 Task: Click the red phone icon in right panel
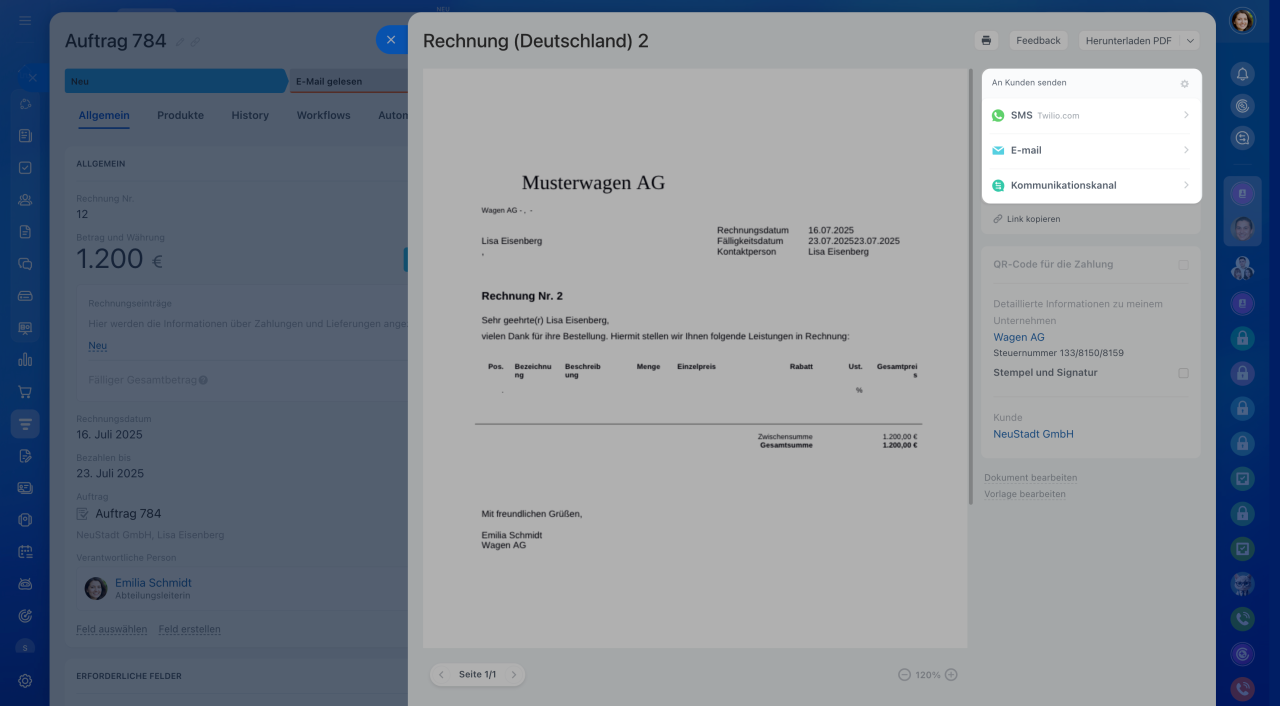tap(1242, 689)
